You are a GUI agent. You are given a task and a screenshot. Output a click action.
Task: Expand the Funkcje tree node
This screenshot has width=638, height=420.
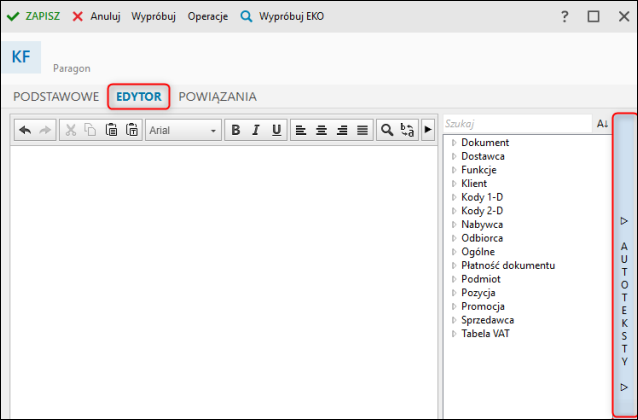coord(454,170)
